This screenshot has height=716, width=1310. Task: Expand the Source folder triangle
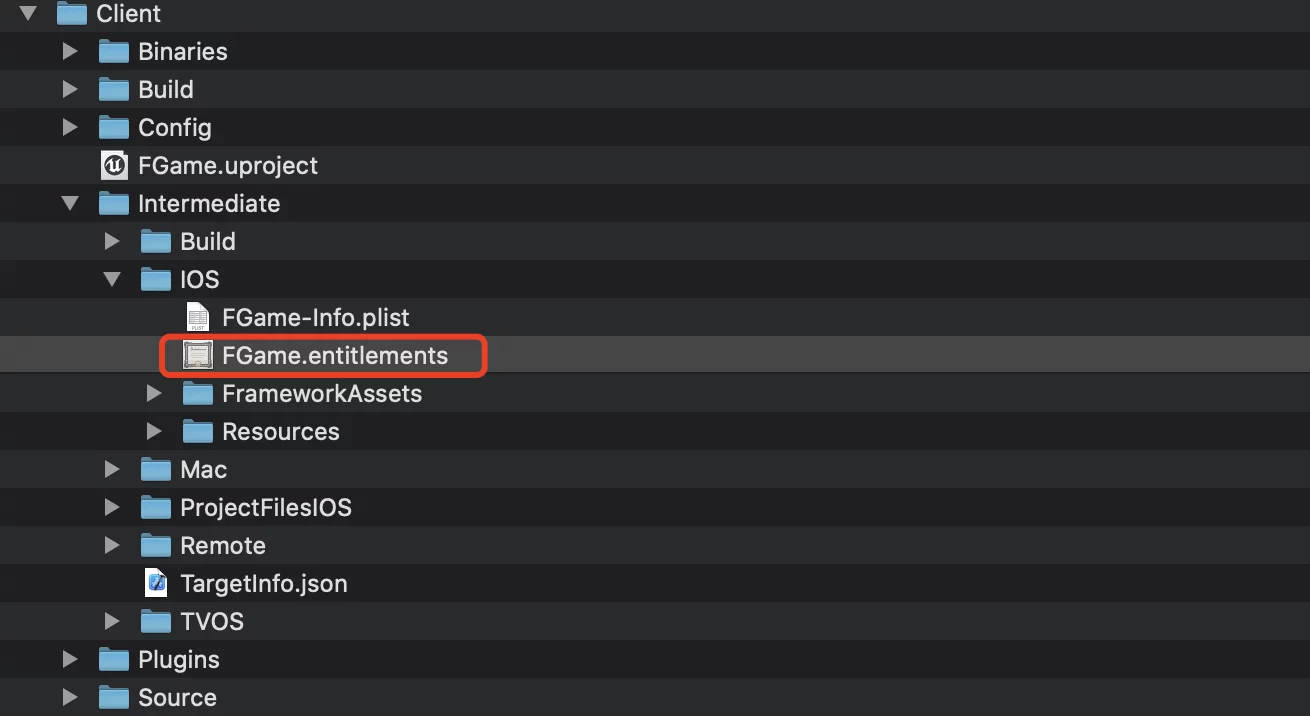[x=70, y=697]
